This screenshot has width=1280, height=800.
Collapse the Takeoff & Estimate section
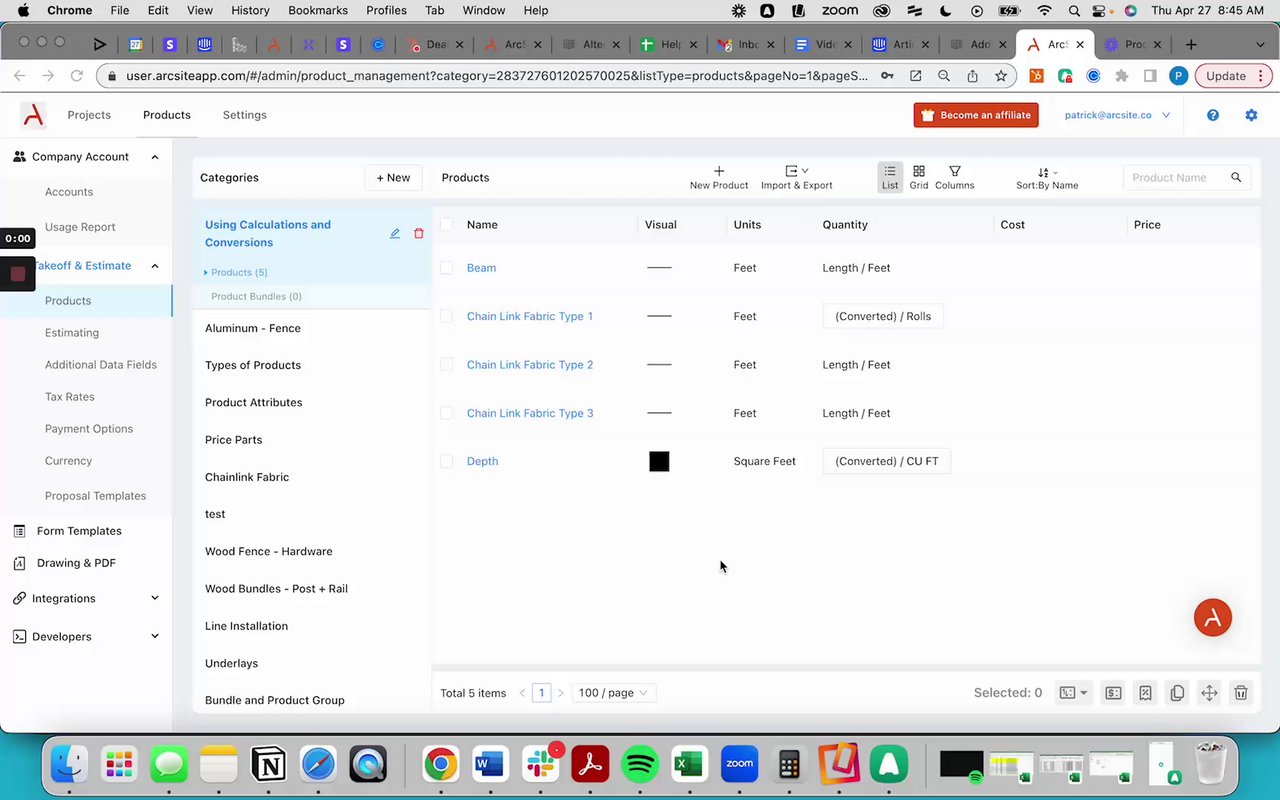155,266
